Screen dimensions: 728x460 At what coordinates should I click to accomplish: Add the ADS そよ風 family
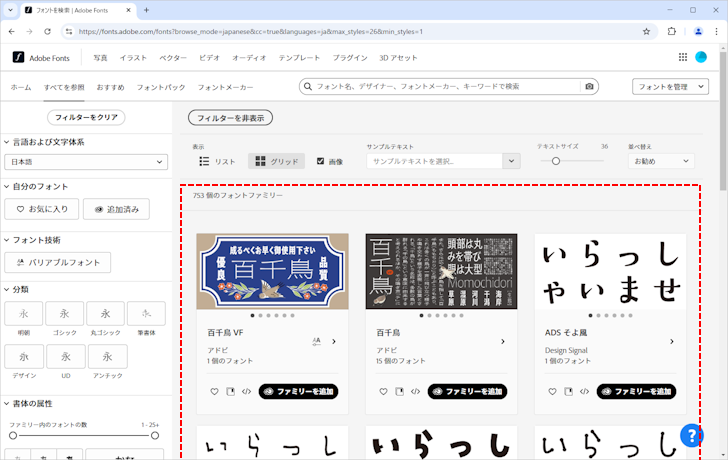point(636,391)
